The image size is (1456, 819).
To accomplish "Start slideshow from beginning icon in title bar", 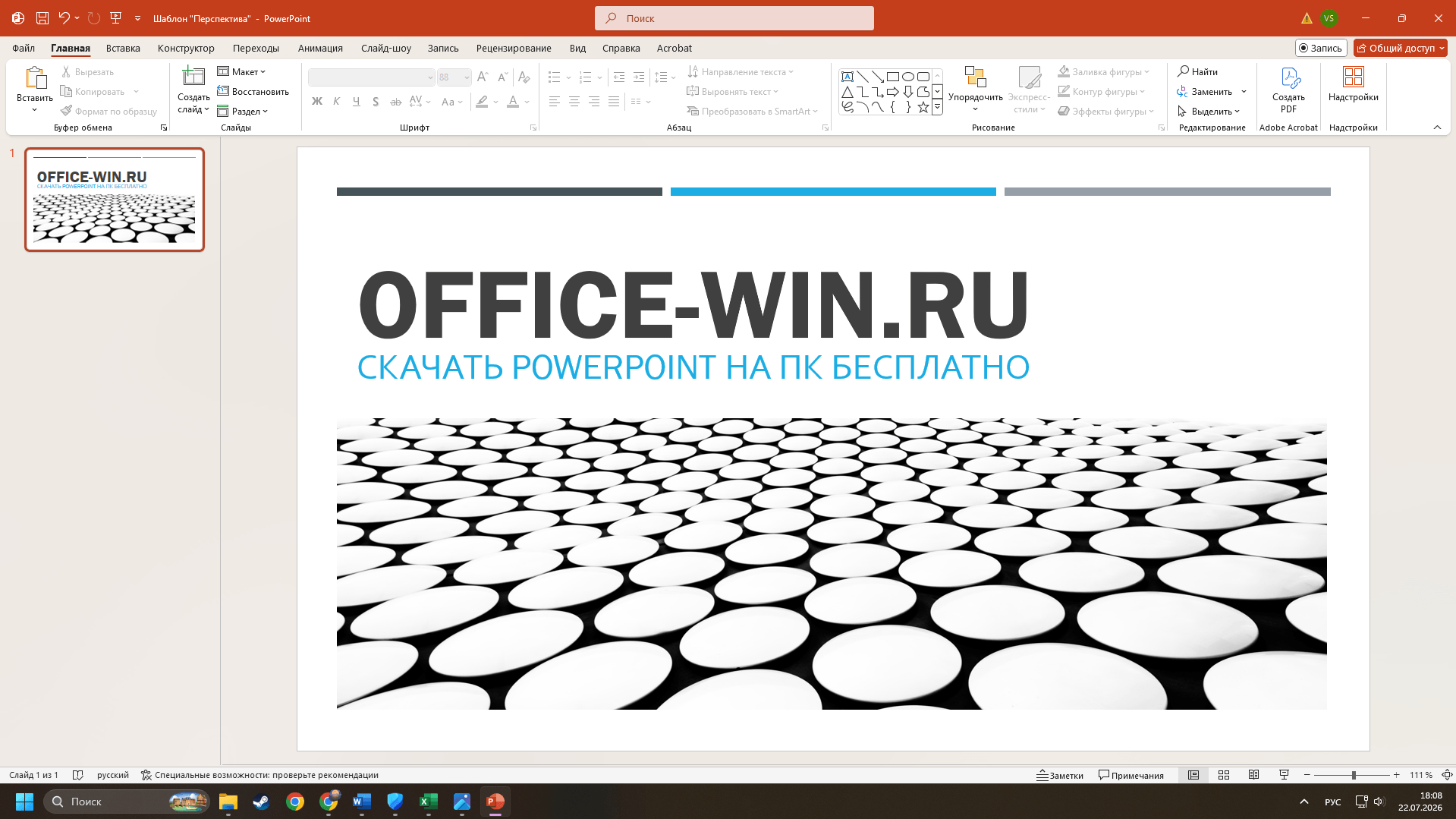I will pos(116,18).
